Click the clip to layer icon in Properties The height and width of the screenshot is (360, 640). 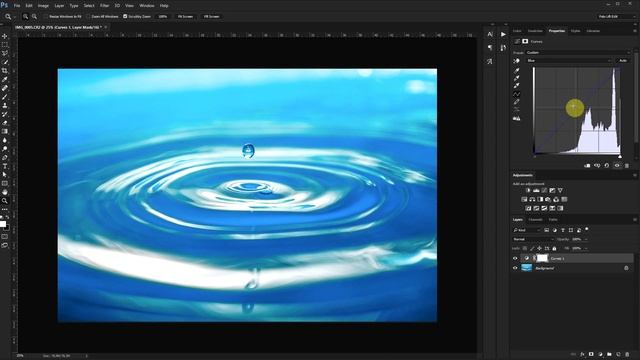587,165
